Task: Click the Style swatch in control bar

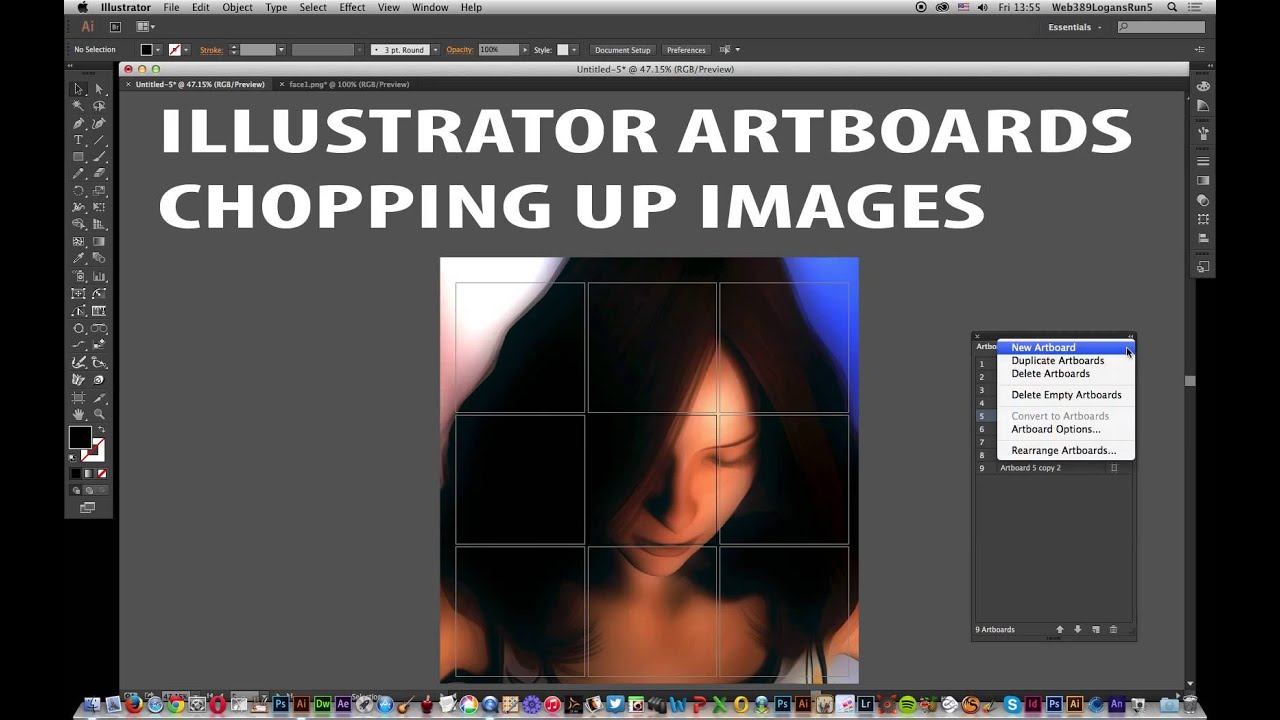Action: pos(562,50)
